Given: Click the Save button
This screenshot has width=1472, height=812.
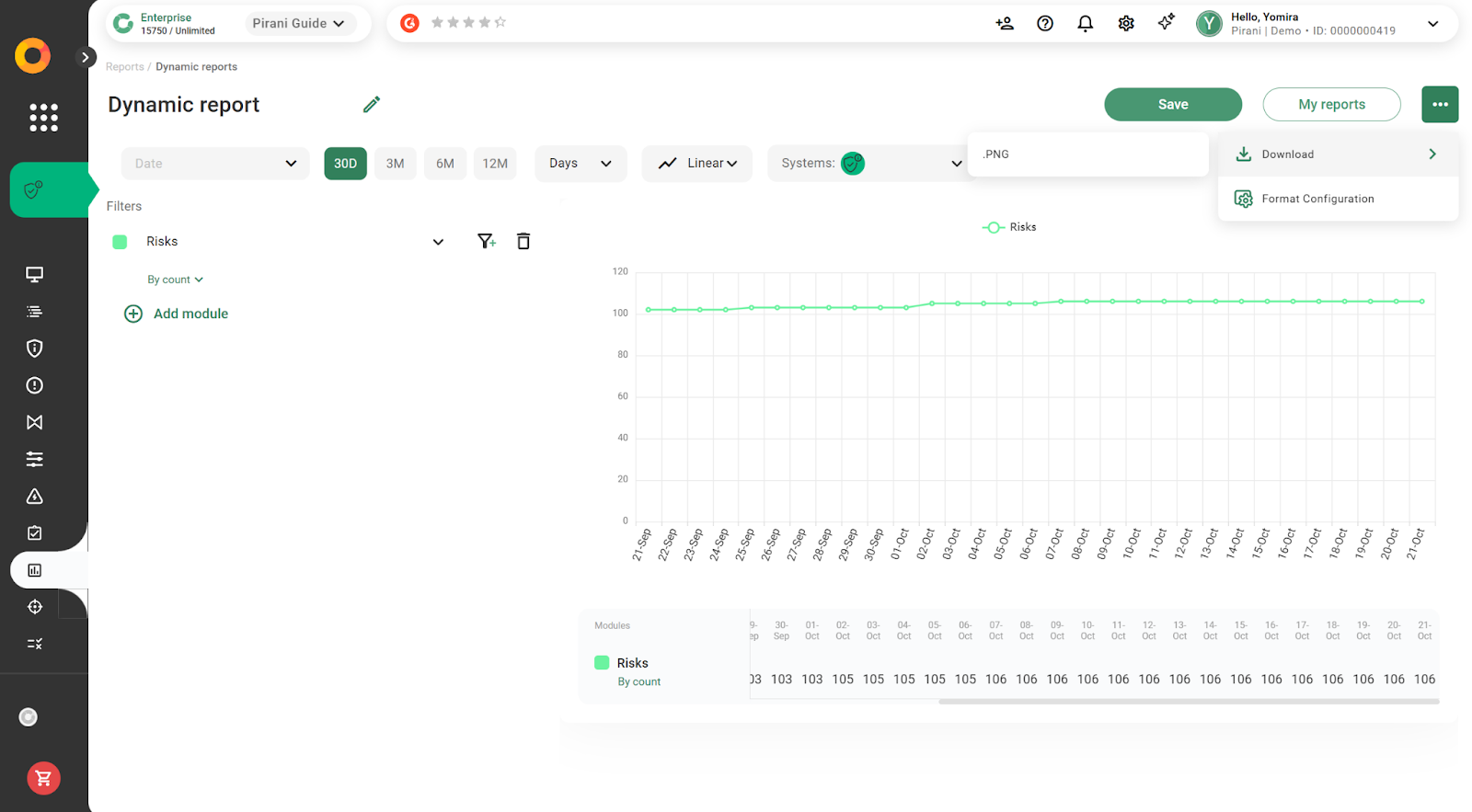Looking at the screenshot, I should pos(1172,105).
